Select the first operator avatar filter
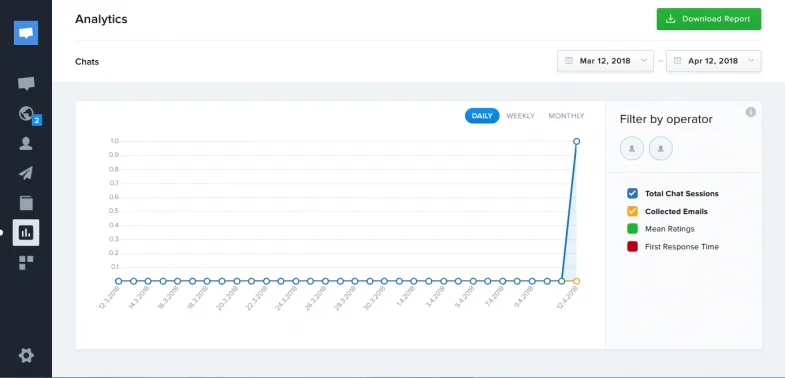This screenshot has height=378, width=785. [x=632, y=148]
